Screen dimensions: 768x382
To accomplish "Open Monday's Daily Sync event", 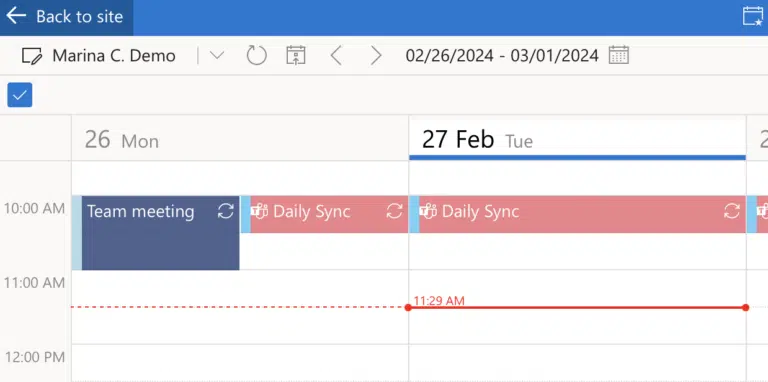I will pos(324,214).
